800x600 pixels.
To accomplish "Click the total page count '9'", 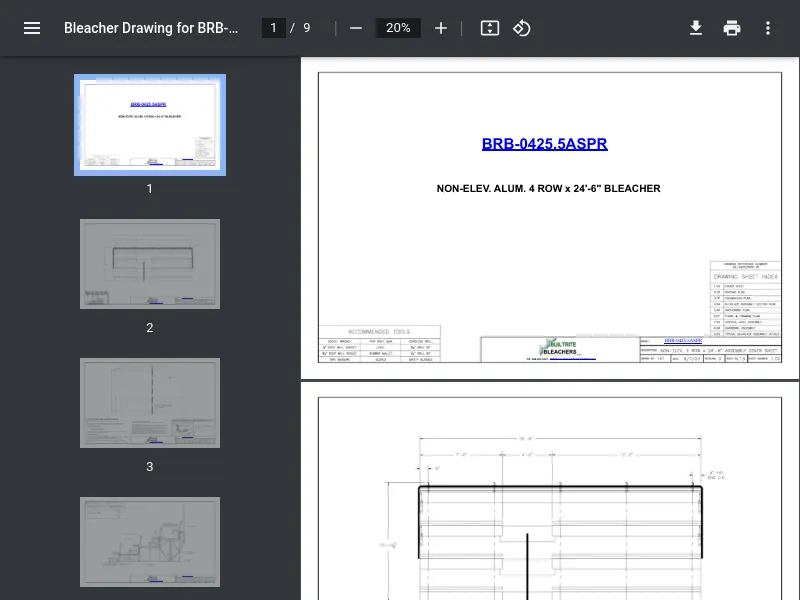I will coord(307,28).
